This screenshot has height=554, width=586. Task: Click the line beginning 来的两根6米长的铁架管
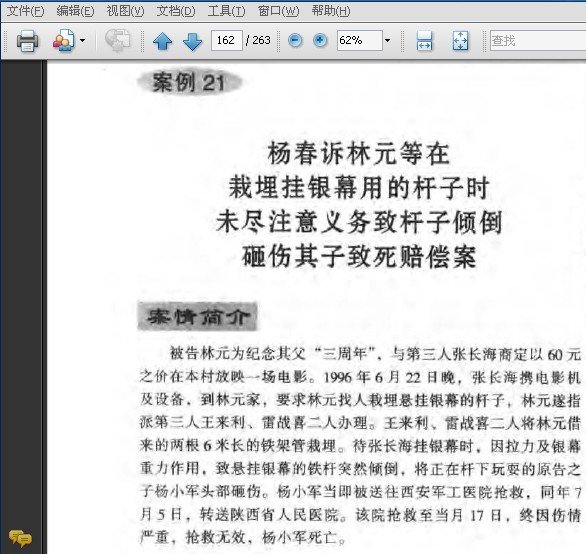pyautogui.click(x=360, y=446)
